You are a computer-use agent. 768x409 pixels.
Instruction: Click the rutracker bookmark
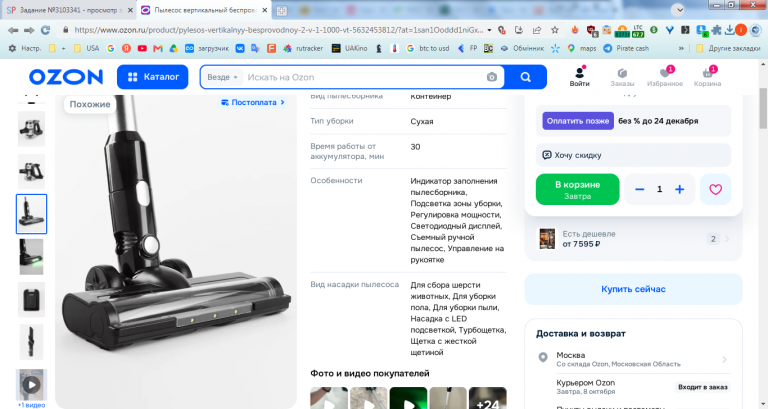(x=303, y=48)
